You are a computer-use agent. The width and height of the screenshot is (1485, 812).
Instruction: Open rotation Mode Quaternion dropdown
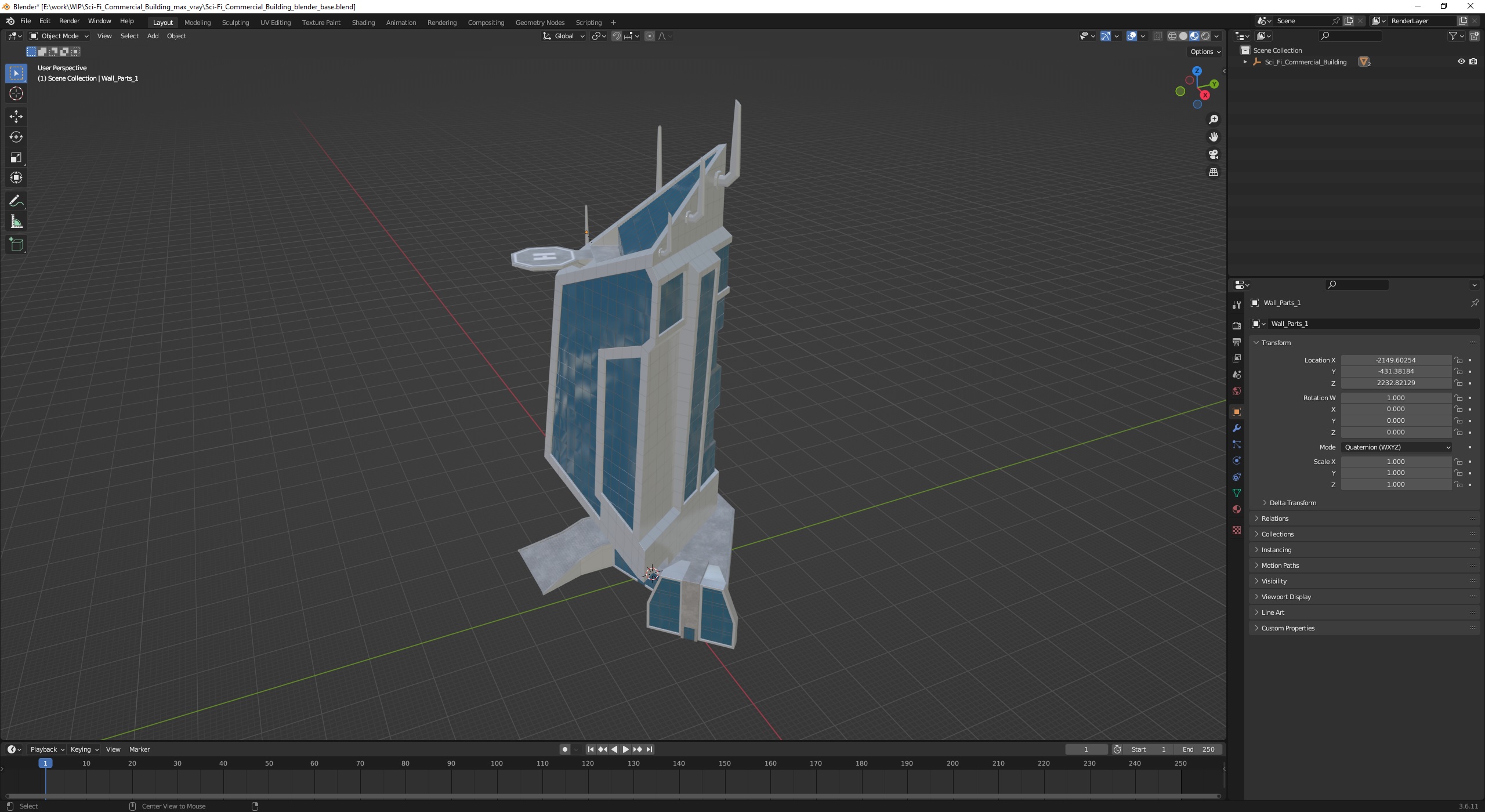tap(1397, 447)
